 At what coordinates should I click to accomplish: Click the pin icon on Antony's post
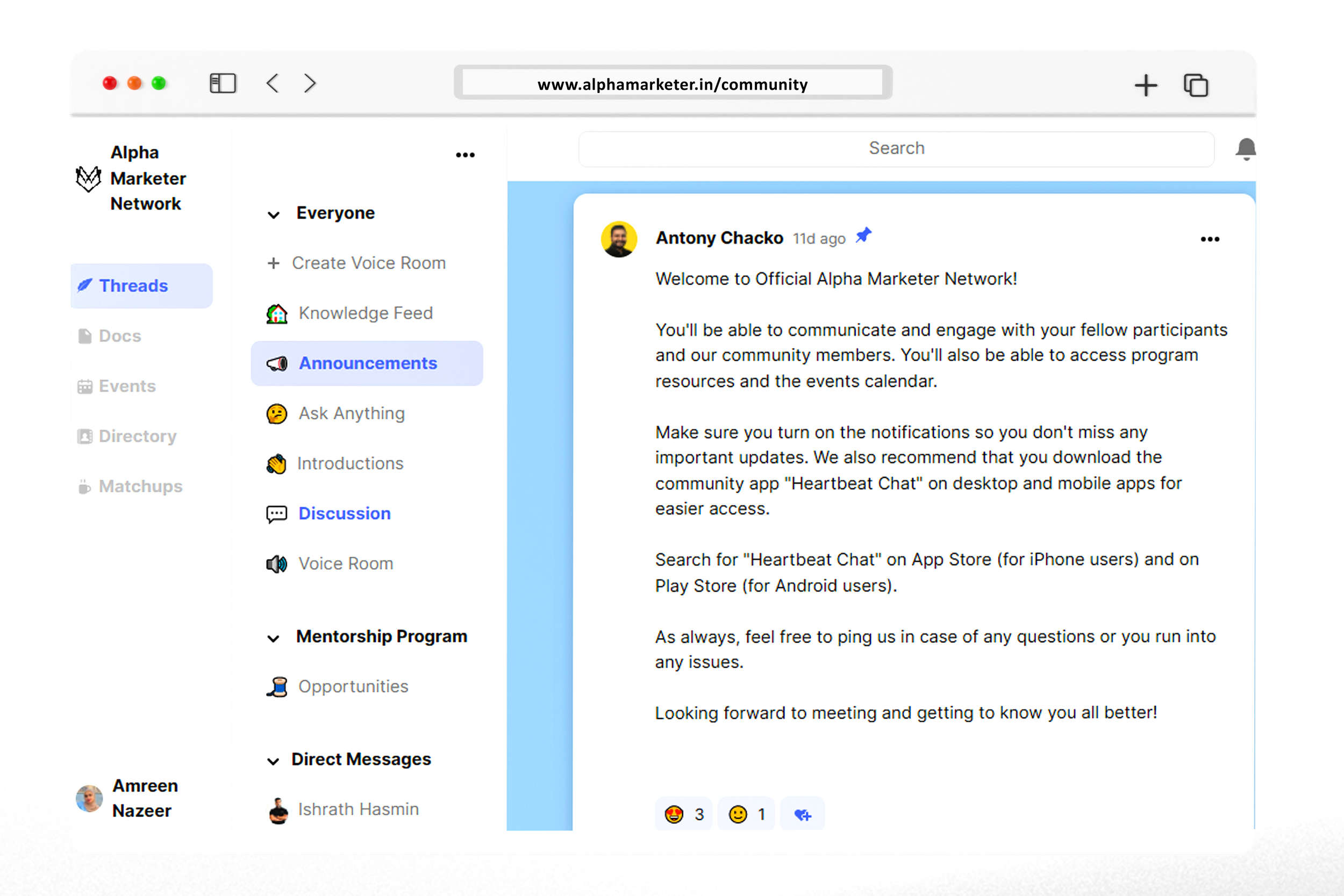863,235
